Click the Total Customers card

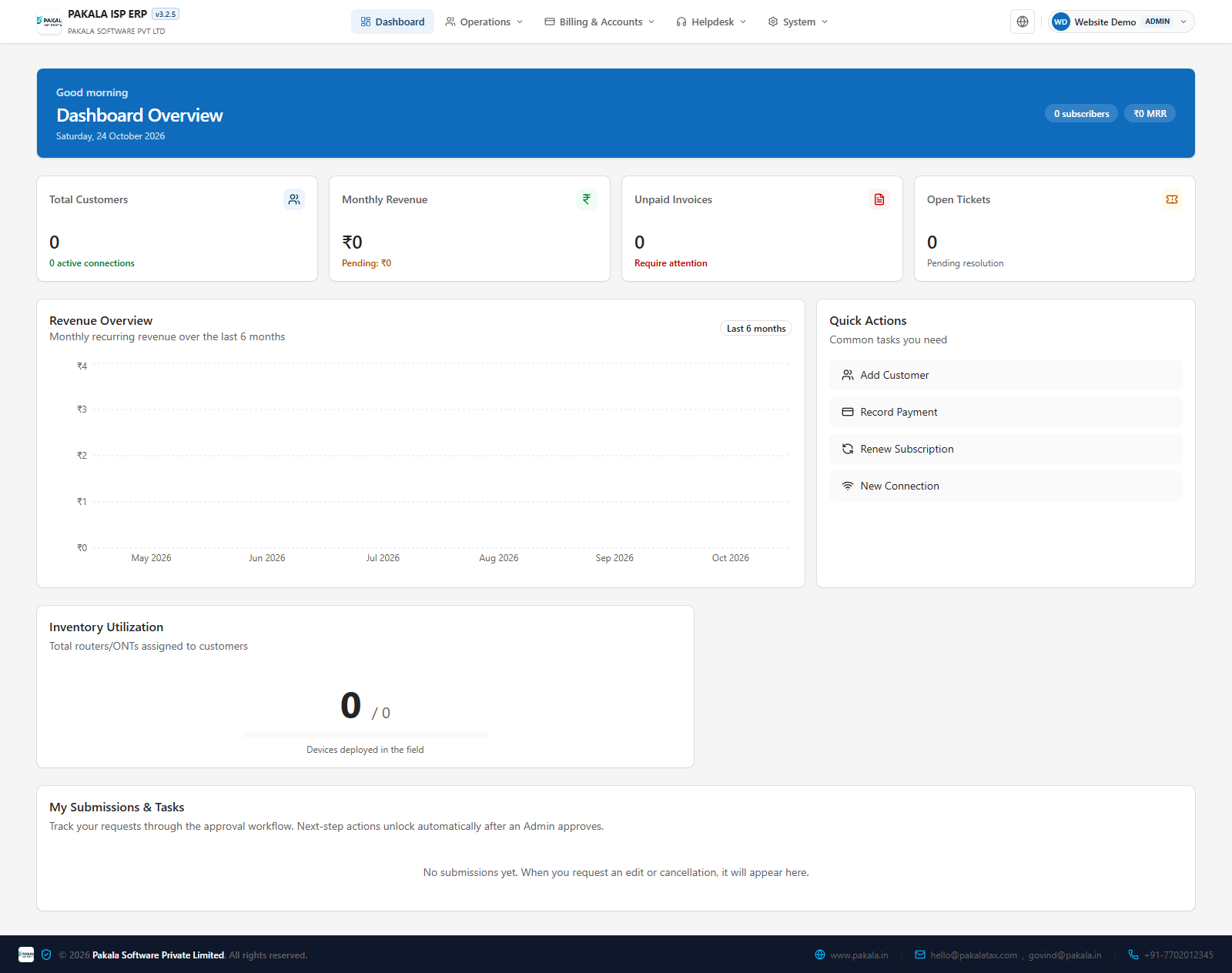(177, 229)
